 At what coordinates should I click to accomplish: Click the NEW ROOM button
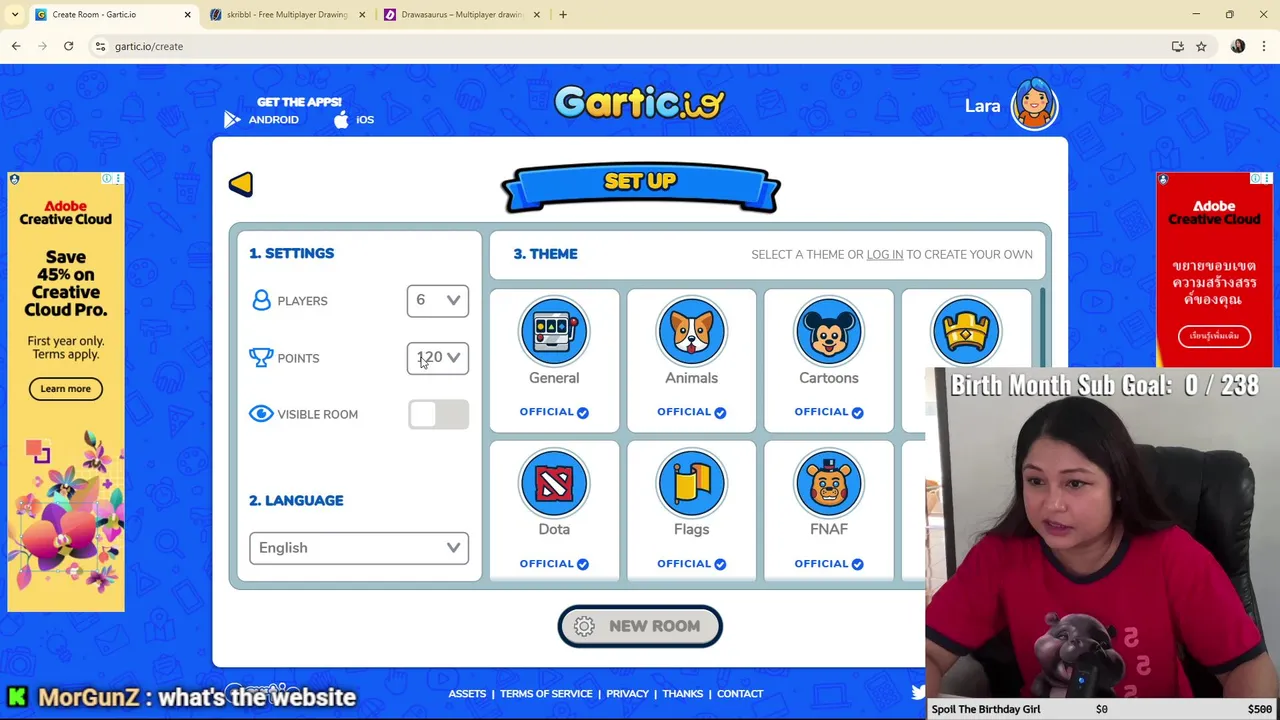[640, 626]
